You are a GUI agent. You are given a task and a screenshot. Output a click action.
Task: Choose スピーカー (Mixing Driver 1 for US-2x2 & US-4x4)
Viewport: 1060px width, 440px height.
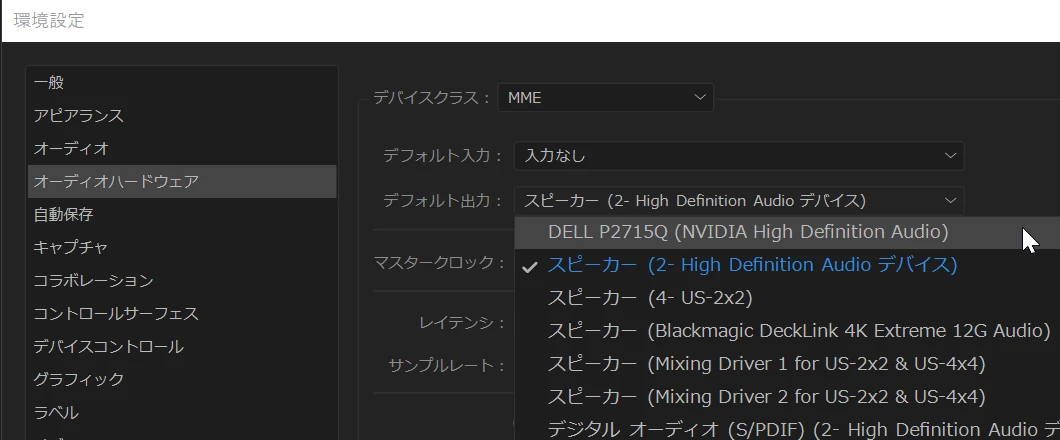point(787,364)
